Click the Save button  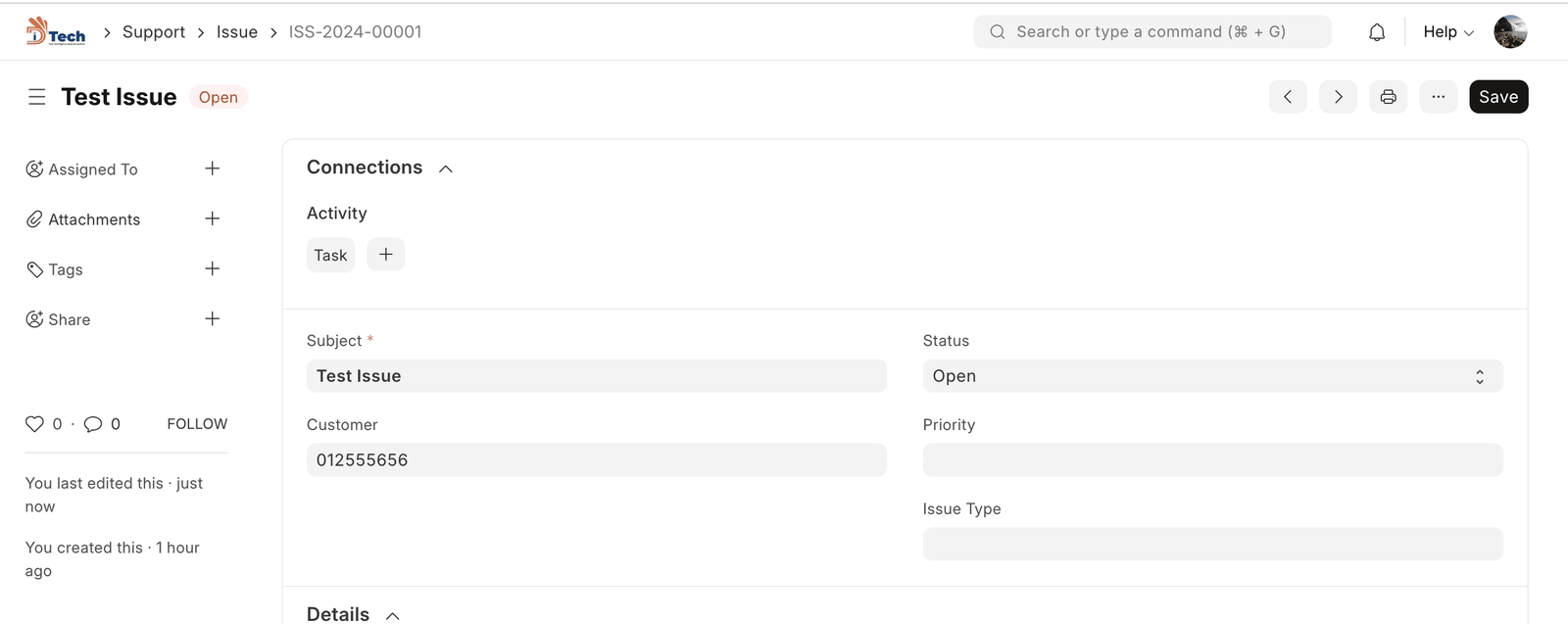point(1497,97)
